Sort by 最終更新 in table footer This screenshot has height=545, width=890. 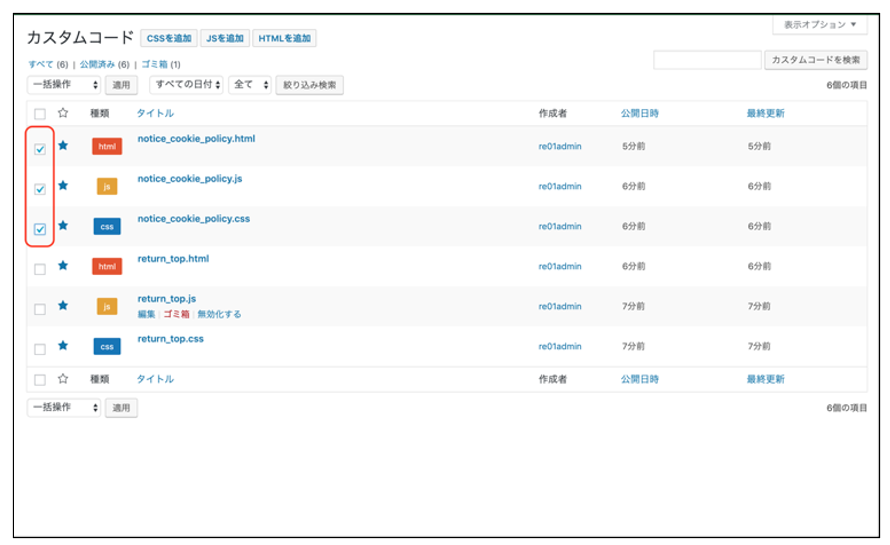click(x=765, y=379)
